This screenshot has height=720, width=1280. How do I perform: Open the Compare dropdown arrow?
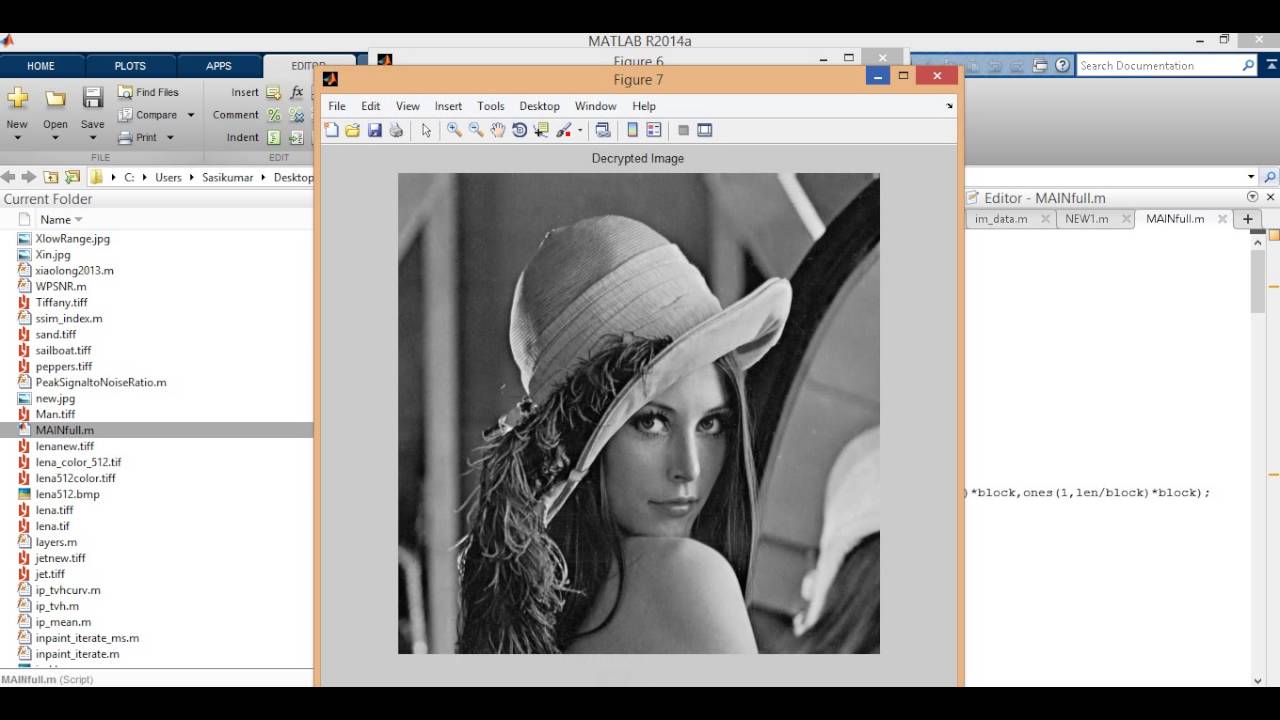(x=191, y=115)
